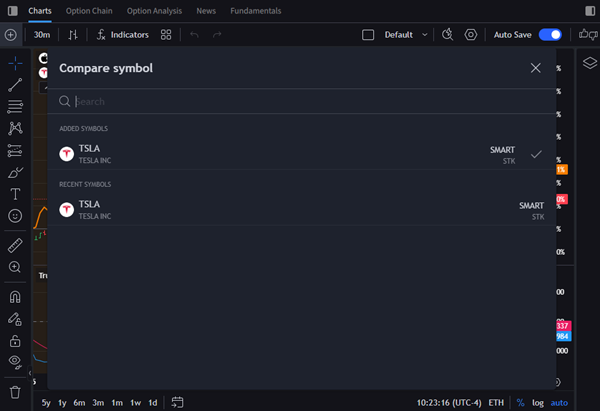
Task: Set range to 1m
Action: click(x=117, y=403)
